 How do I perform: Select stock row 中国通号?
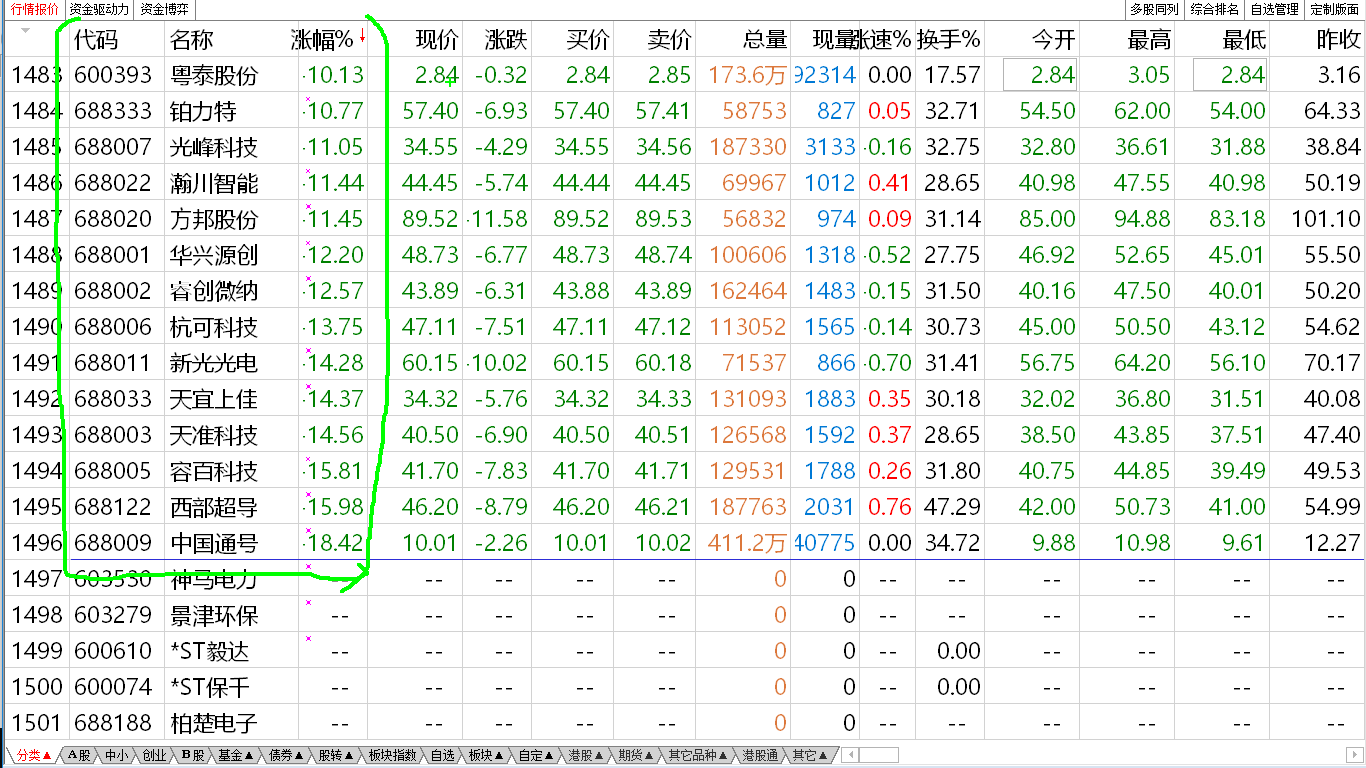[x=683, y=543]
